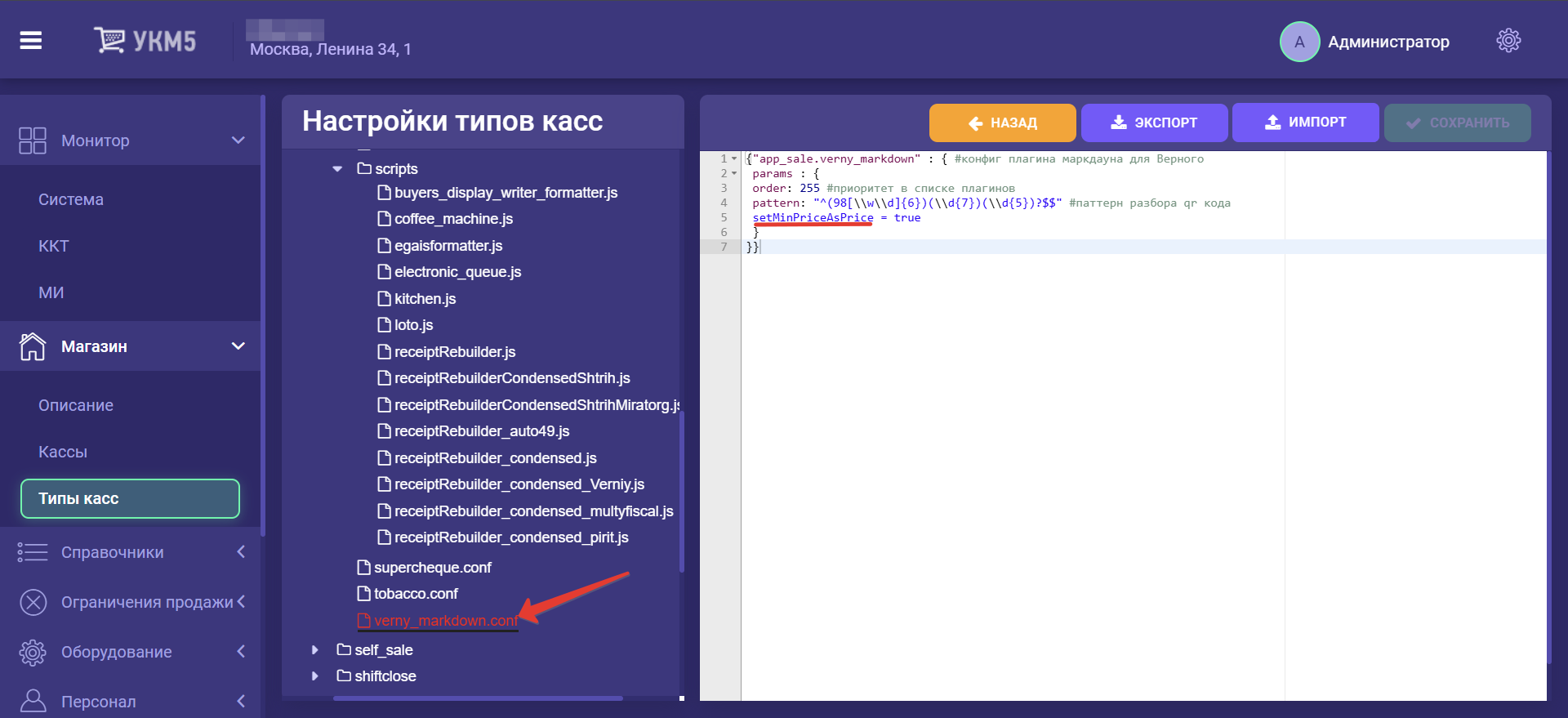Image resolution: width=1568 pixels, height=718 pixels.
Task: Open settings via the gear icon
Action: tap(1508, 41)
